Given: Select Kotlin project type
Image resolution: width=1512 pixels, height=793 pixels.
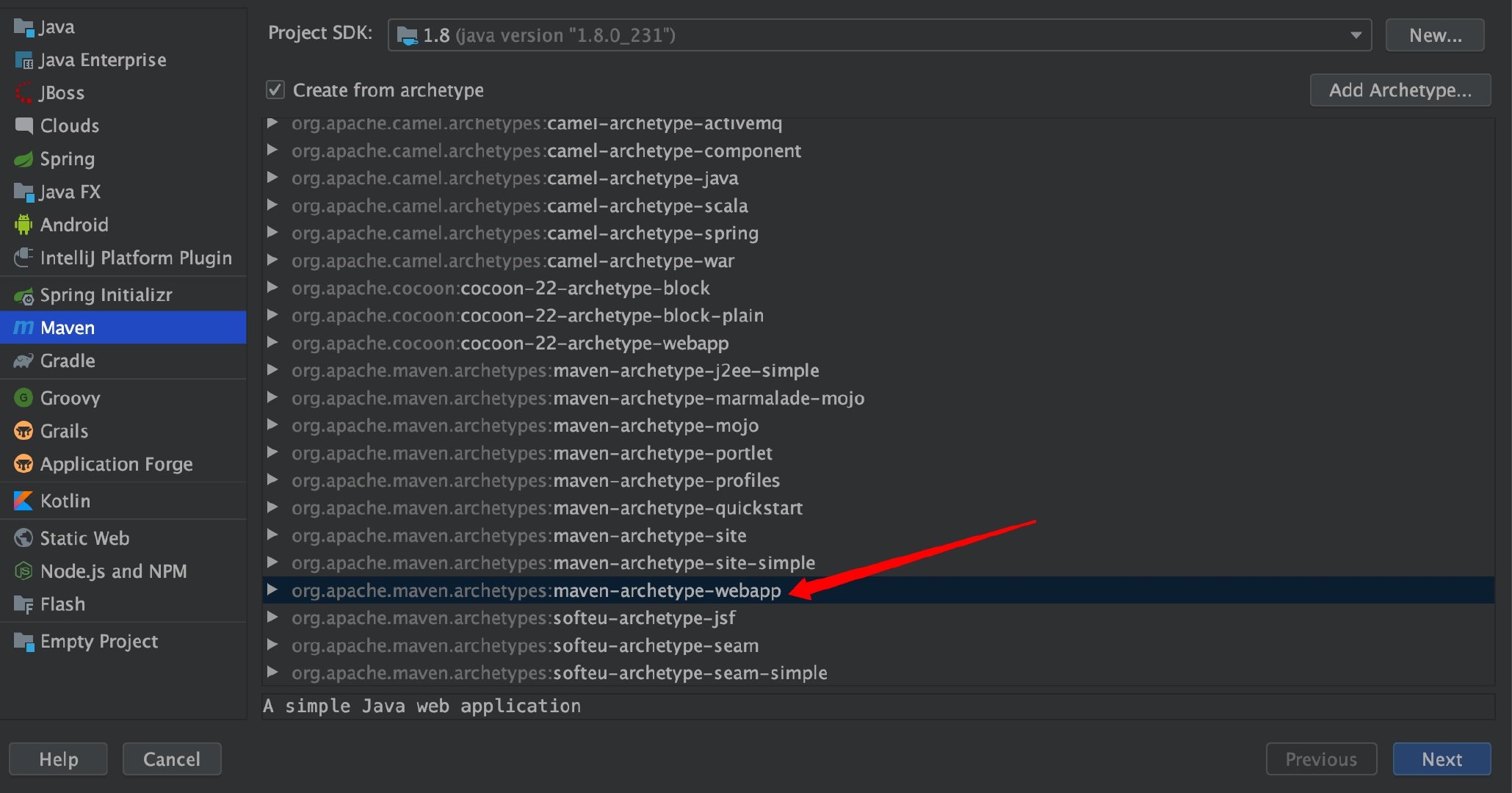Looking at the screenshot, I should point(123,501).
